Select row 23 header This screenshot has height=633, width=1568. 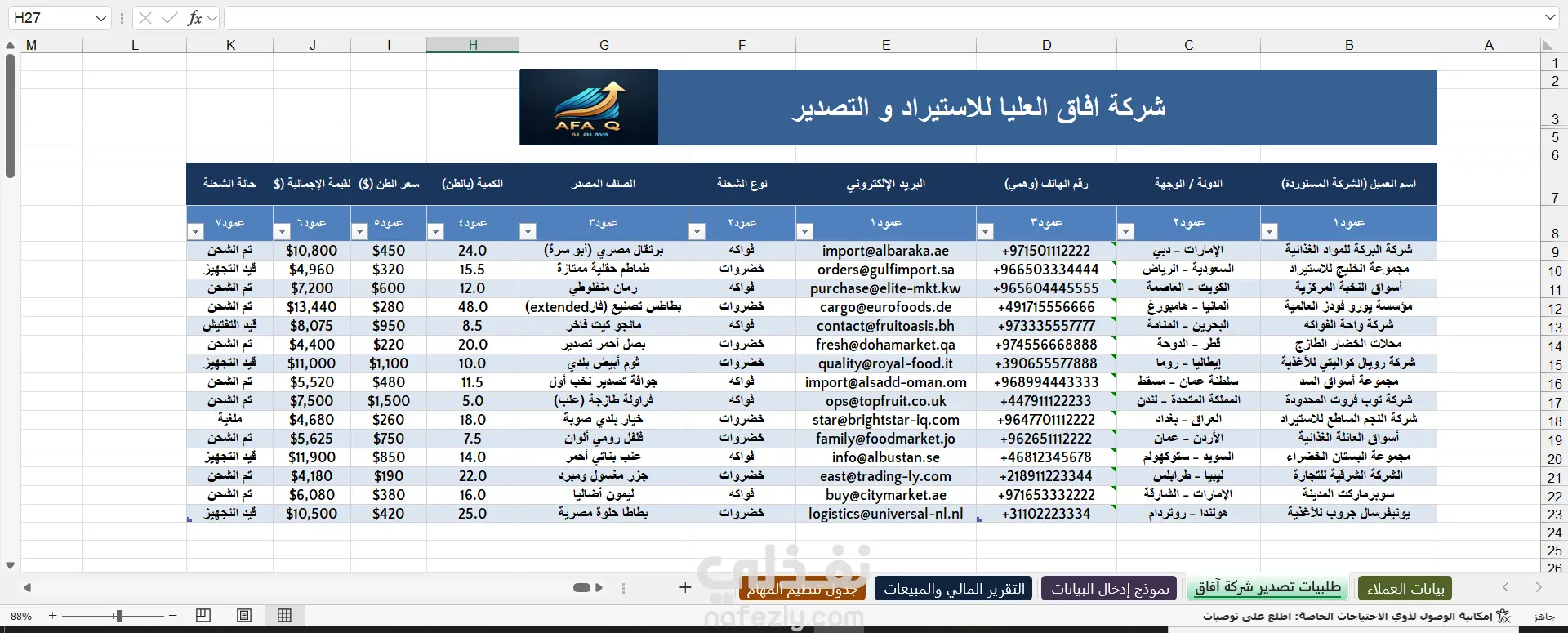(x=1555, y=515)
